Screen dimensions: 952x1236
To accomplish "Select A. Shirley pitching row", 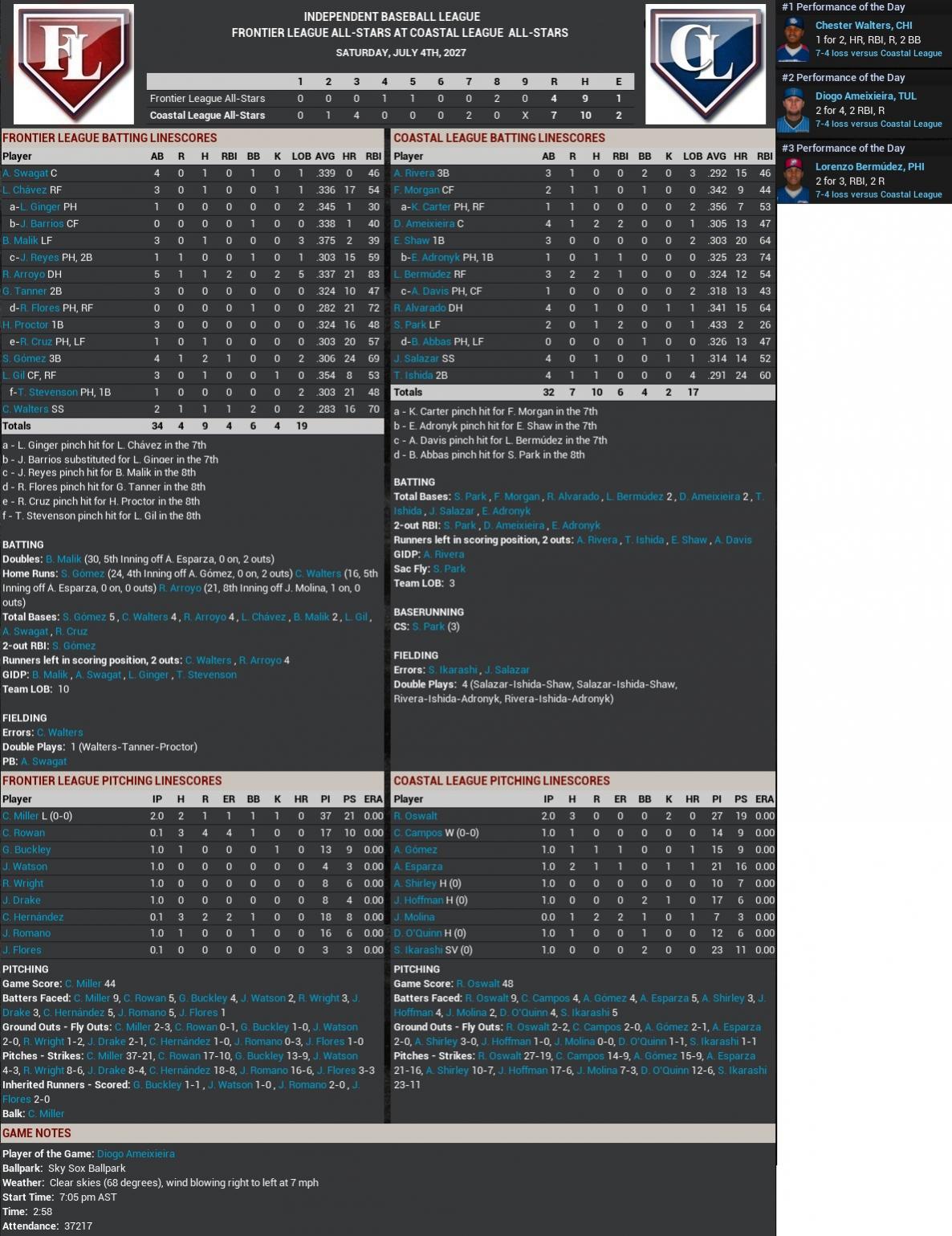I will pyautogui.click(x=584, y=883).
